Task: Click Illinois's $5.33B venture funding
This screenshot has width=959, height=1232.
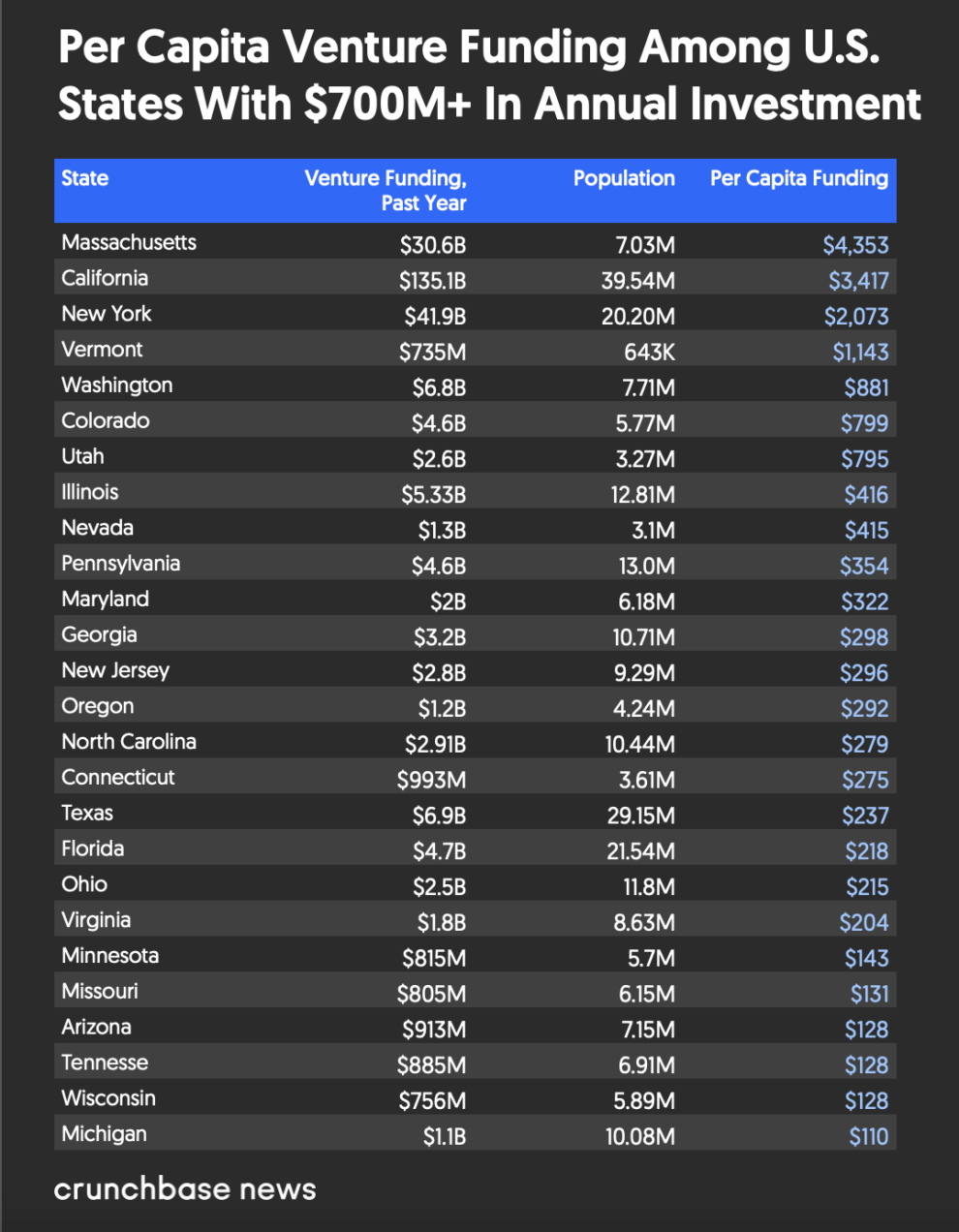Action: (433, 495)
